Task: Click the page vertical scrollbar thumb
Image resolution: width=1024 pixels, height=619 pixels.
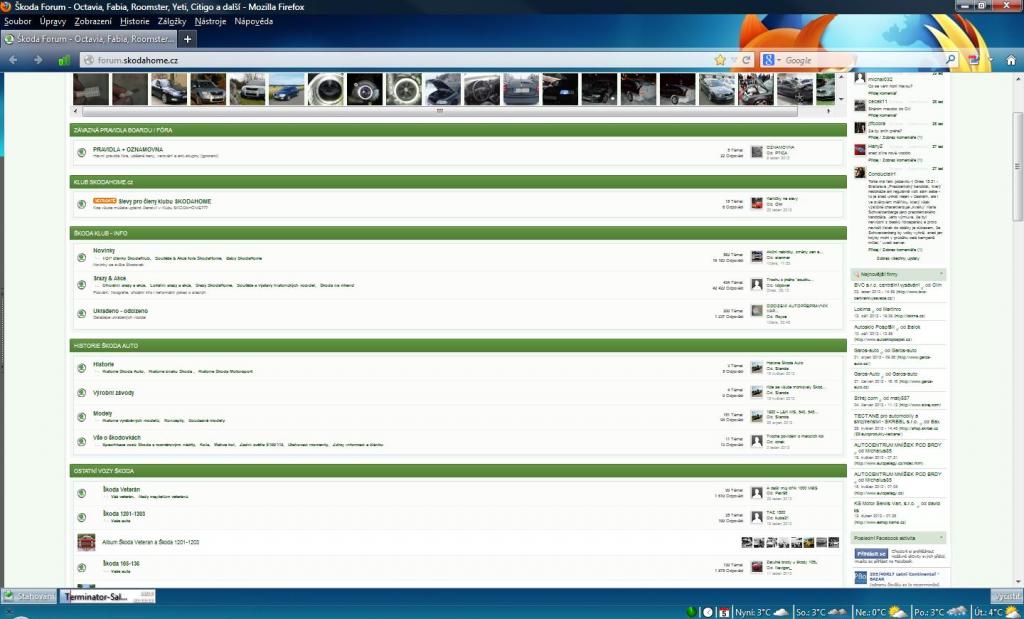Action: click(1017, 167)
